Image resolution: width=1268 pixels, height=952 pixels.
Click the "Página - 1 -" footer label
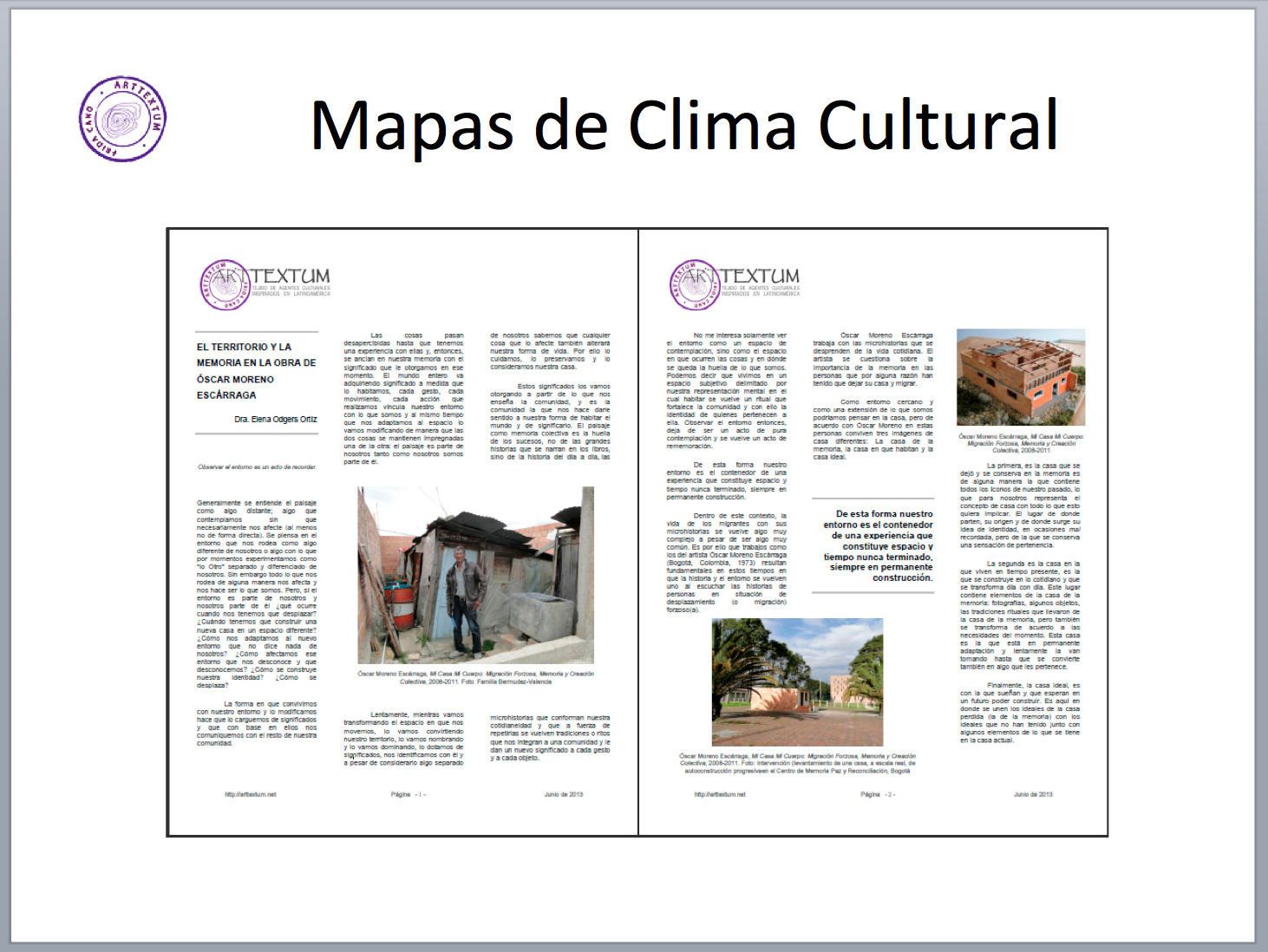pyautogui.click(x=408, y=794)
